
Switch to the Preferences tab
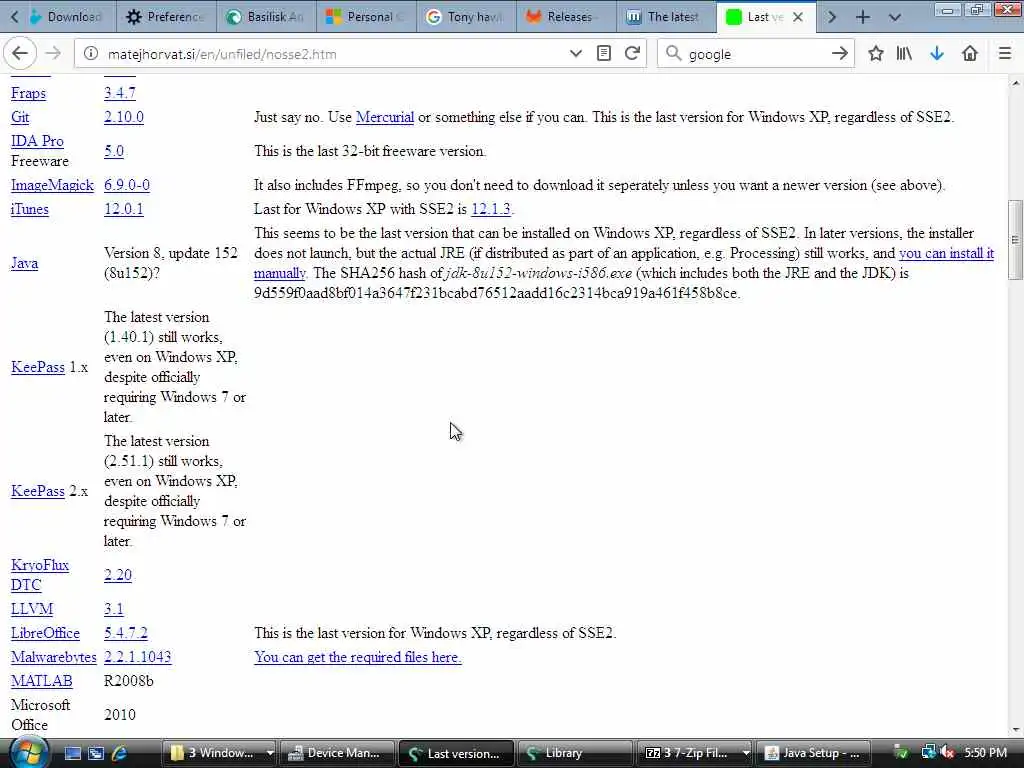pos(166,17)
